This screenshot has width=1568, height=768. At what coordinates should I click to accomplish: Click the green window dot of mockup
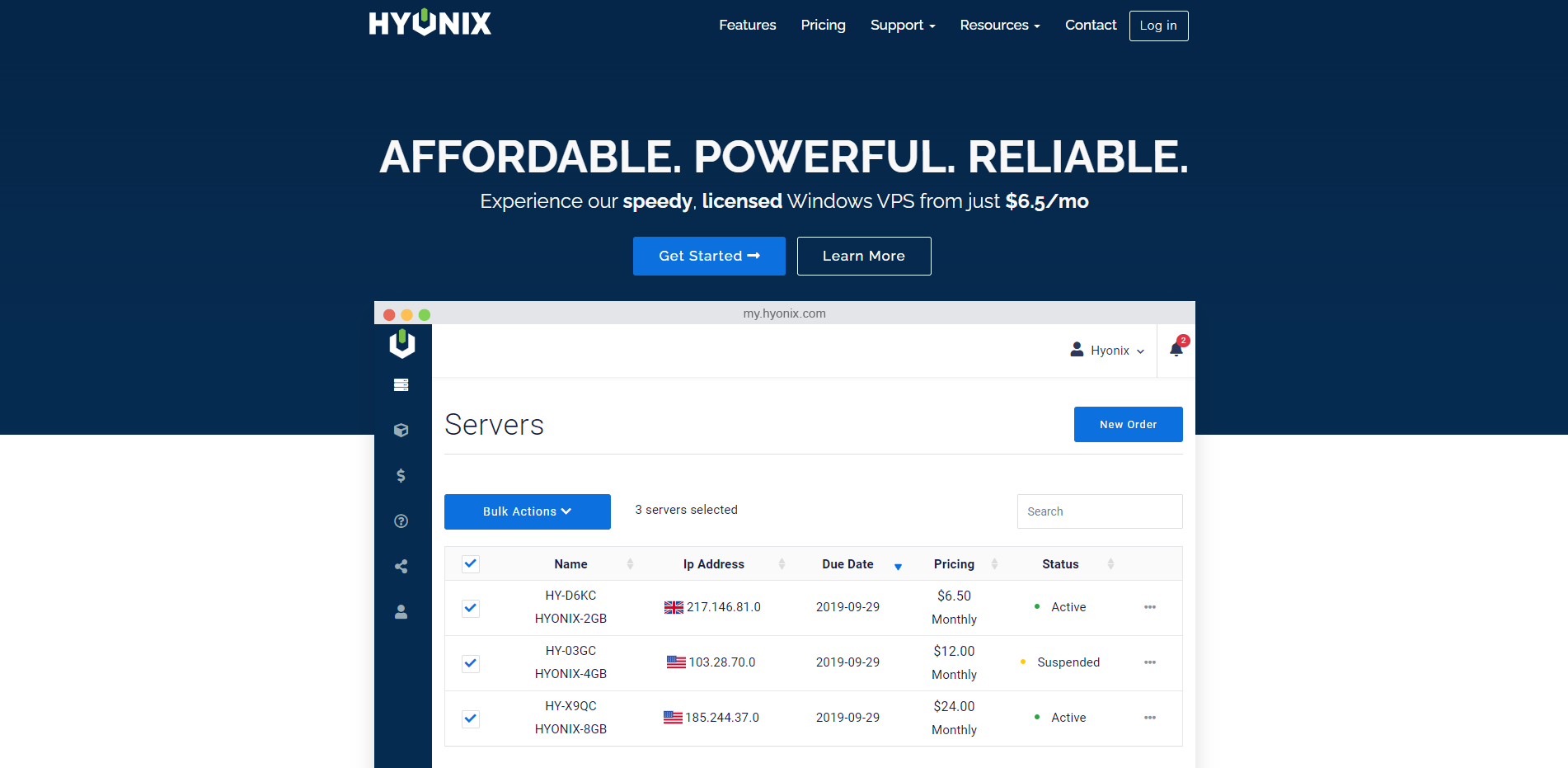[x=425, y=314]
